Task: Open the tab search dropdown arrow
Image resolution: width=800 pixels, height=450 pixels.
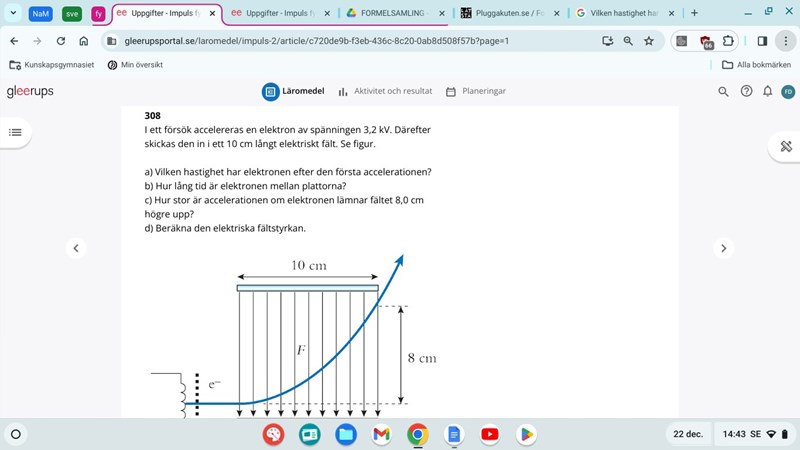Action: click(x=14, y=14)
